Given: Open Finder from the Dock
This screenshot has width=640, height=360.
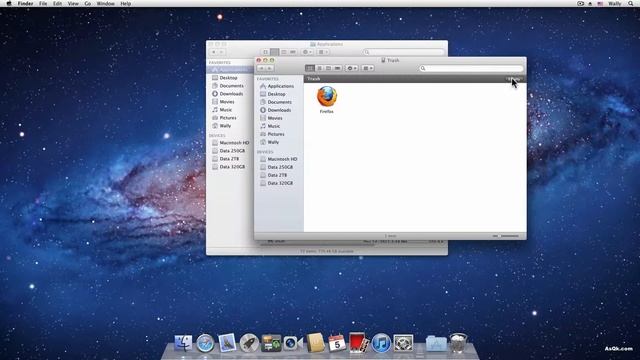Looking at the screenshot, I should (x=183, y=343).
